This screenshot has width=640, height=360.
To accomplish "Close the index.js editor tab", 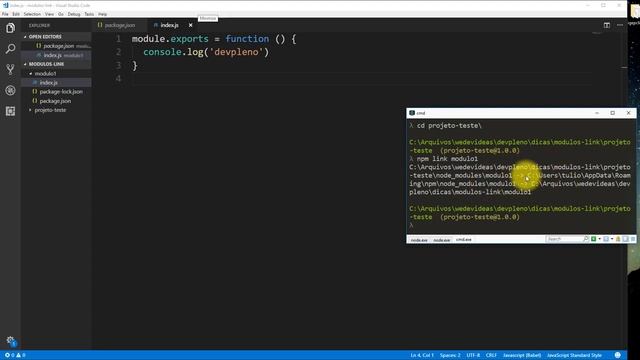I will (190, 25).
